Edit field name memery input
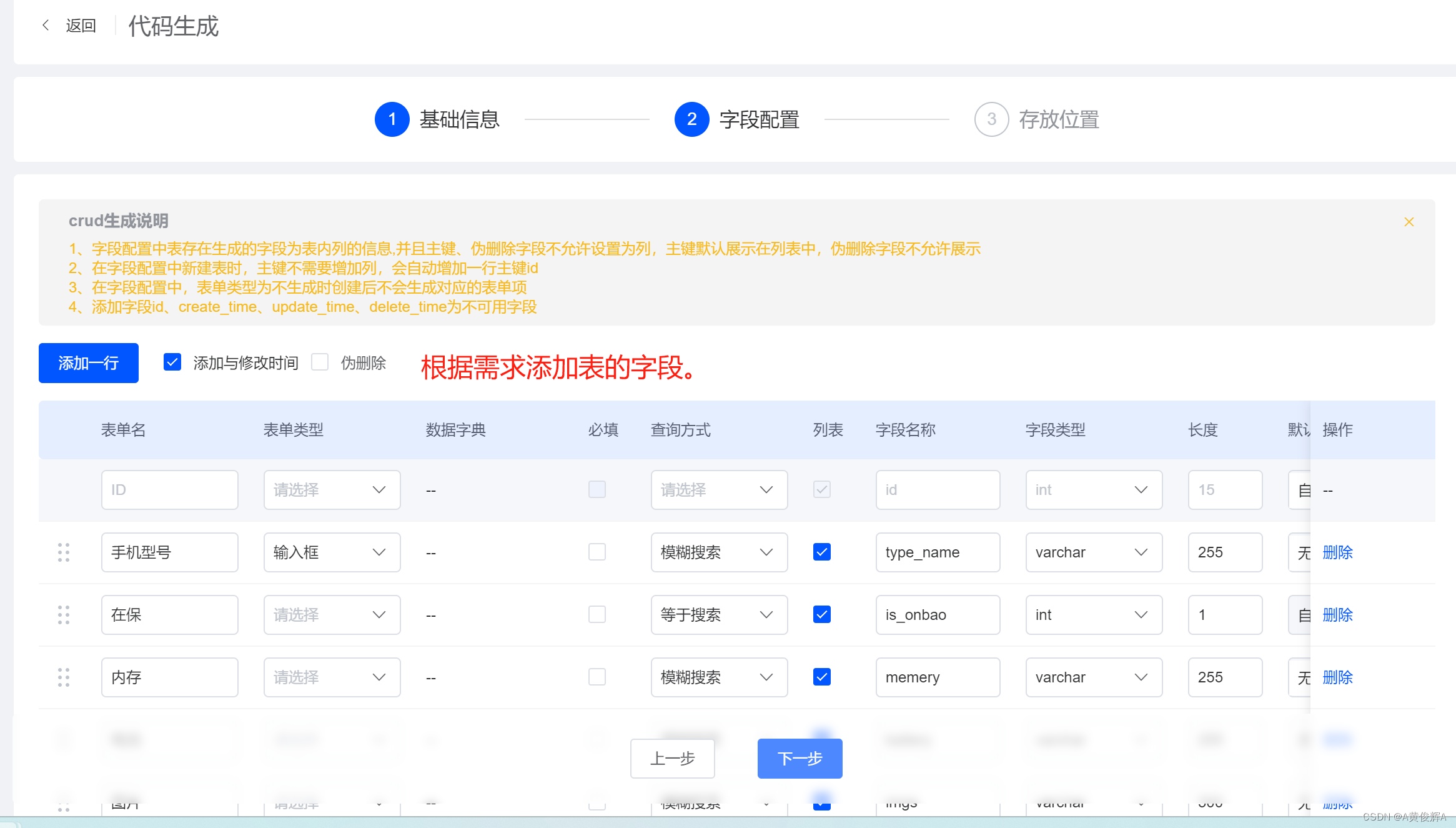1456x828 pixels. click(x=938, y=677)
